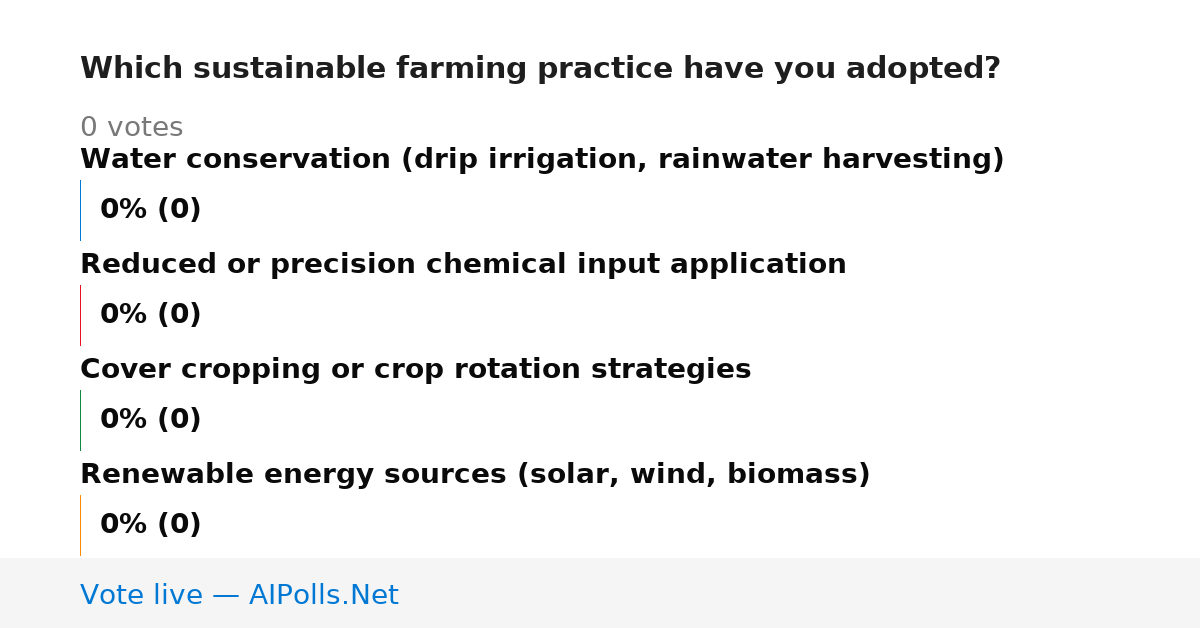Choose Reduced or precision chemical input application

click(x=463, y=265)
